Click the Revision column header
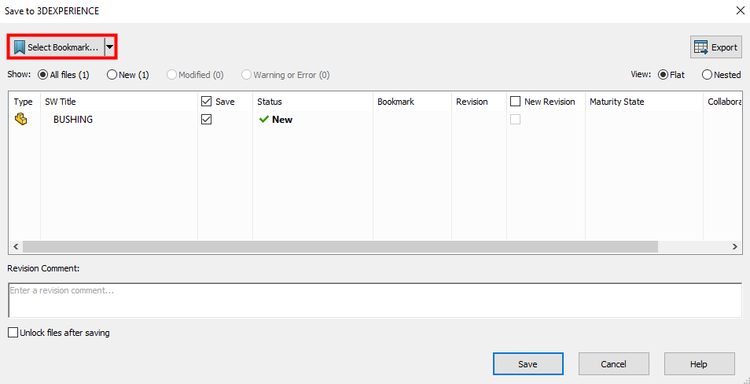This screenshot has height=384, width=750. coord(479,101)
